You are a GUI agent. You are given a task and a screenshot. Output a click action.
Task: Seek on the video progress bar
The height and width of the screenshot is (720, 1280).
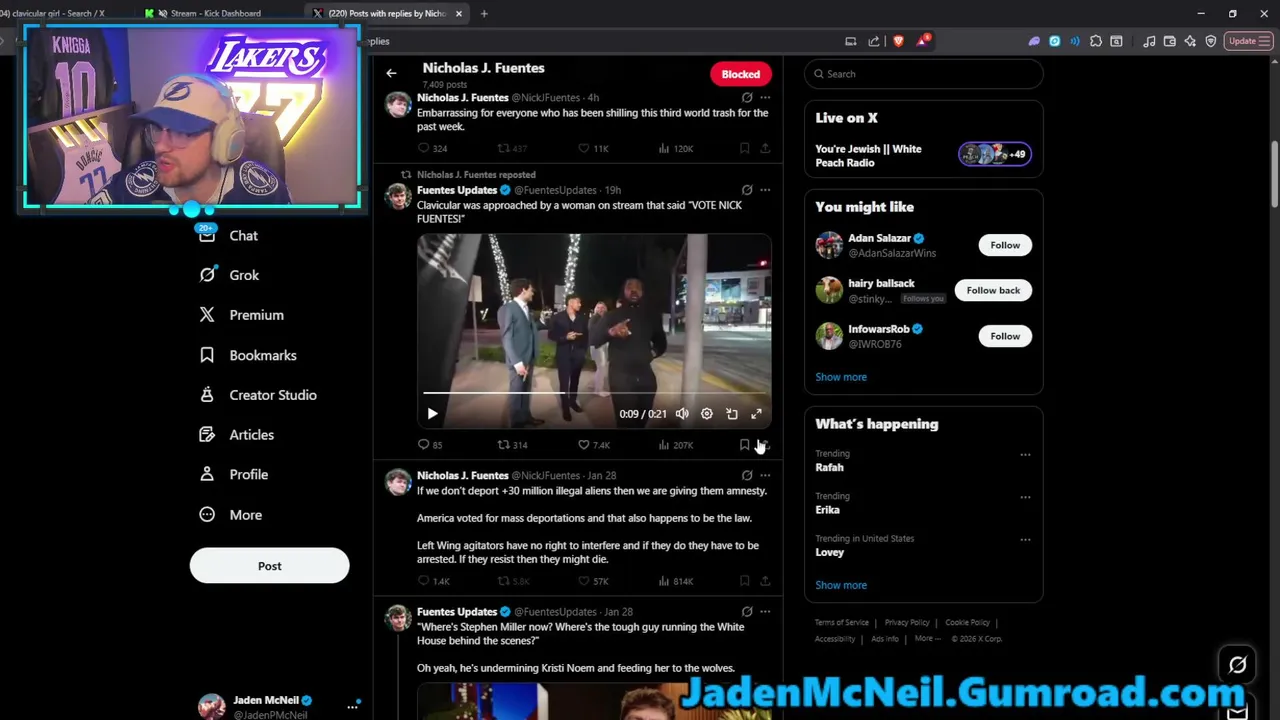(x=594, y=393)
